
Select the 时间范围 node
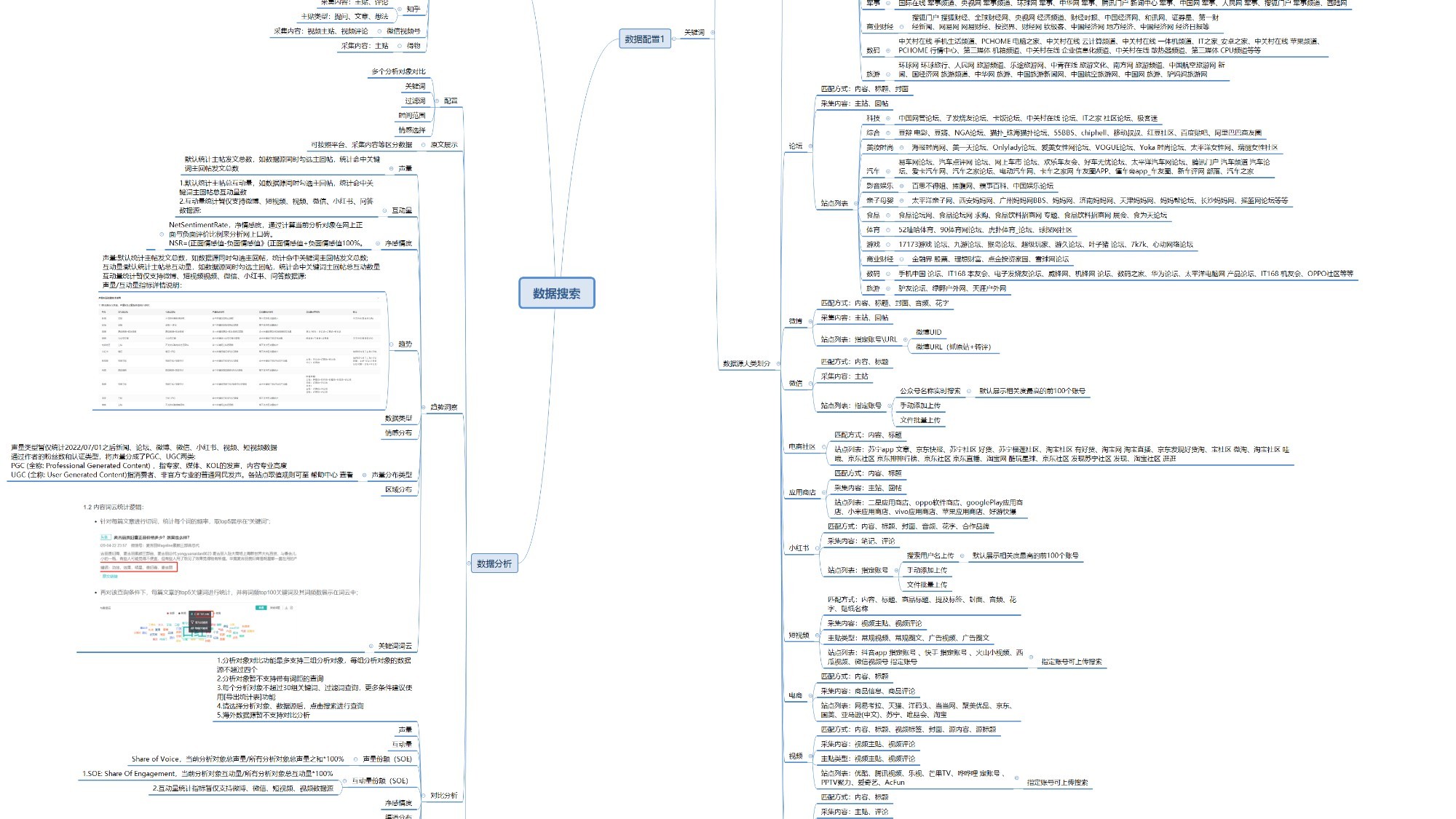pos(412,116)
